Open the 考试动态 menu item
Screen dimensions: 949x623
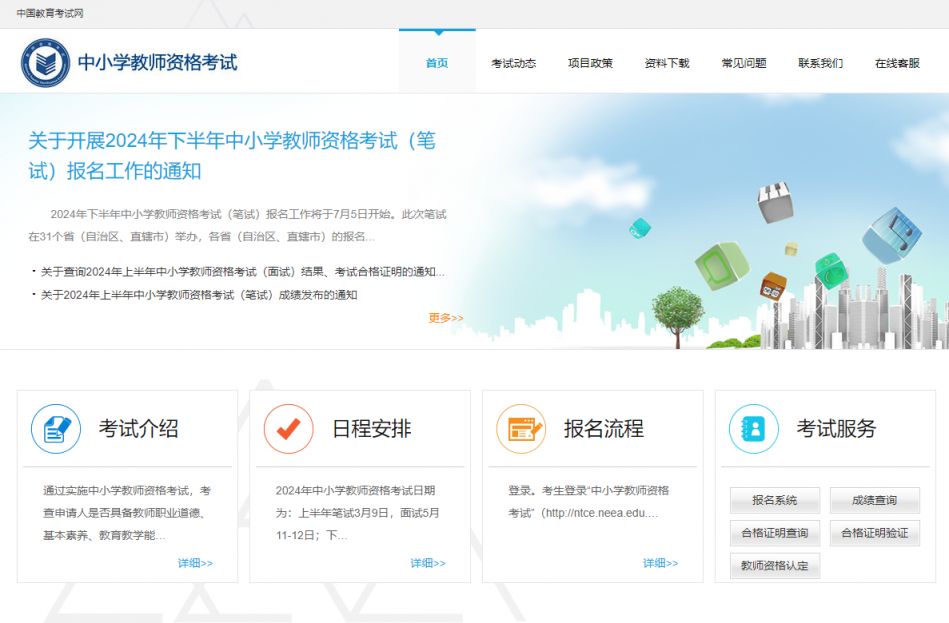pyautogui.click(x=513, y=63)
